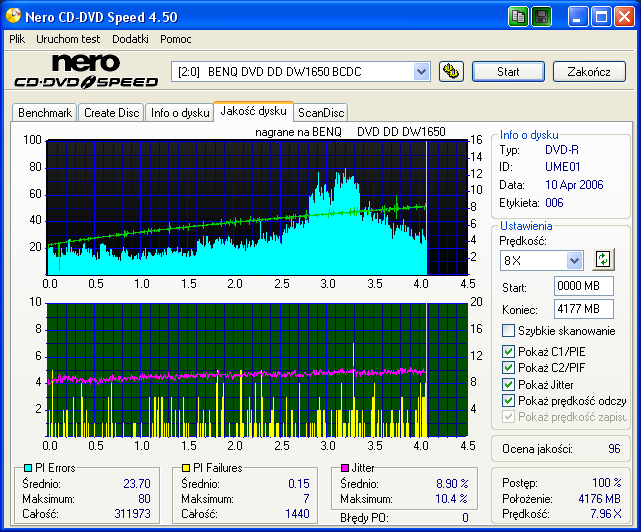This screenshot has height=532, width=641.
Task: Click the Etykieta value 006
Action: tap(554, 203)
